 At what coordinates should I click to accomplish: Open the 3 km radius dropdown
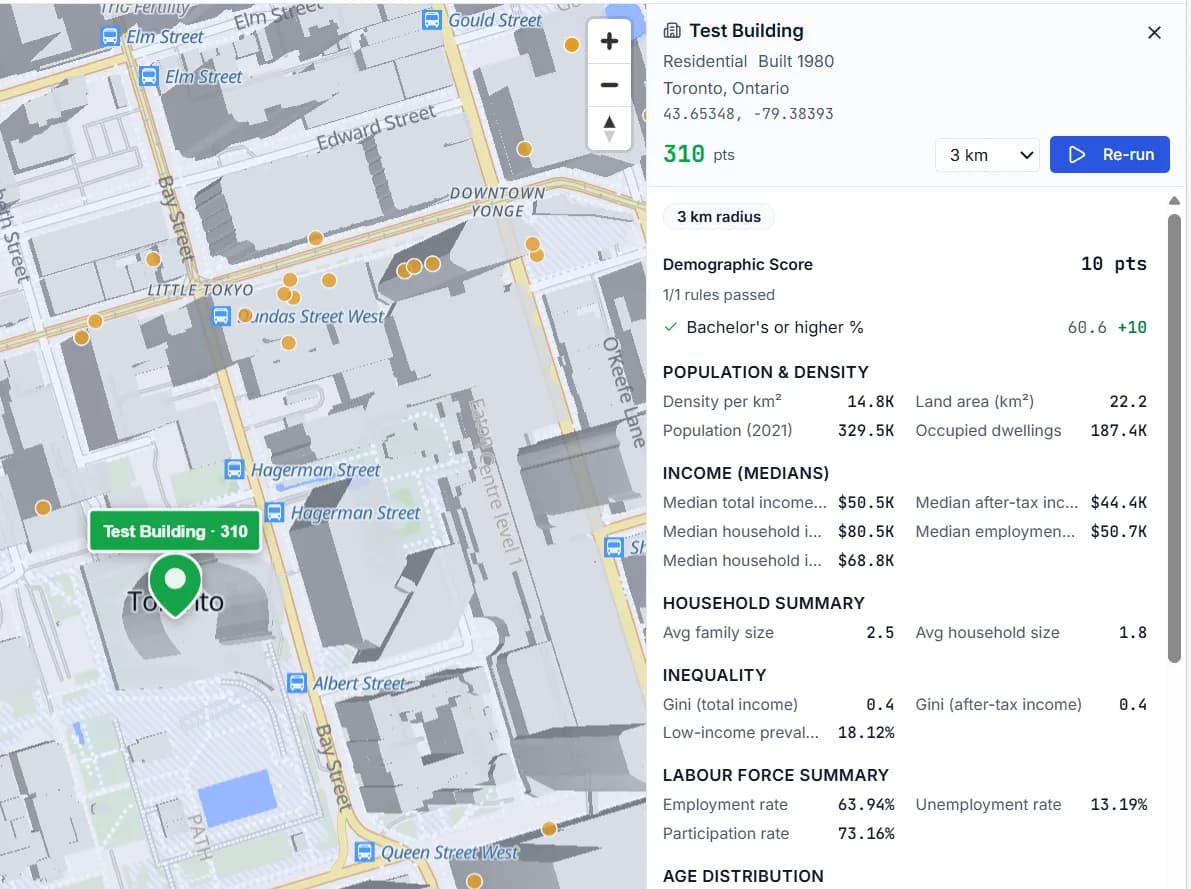(x=986, y=154)
